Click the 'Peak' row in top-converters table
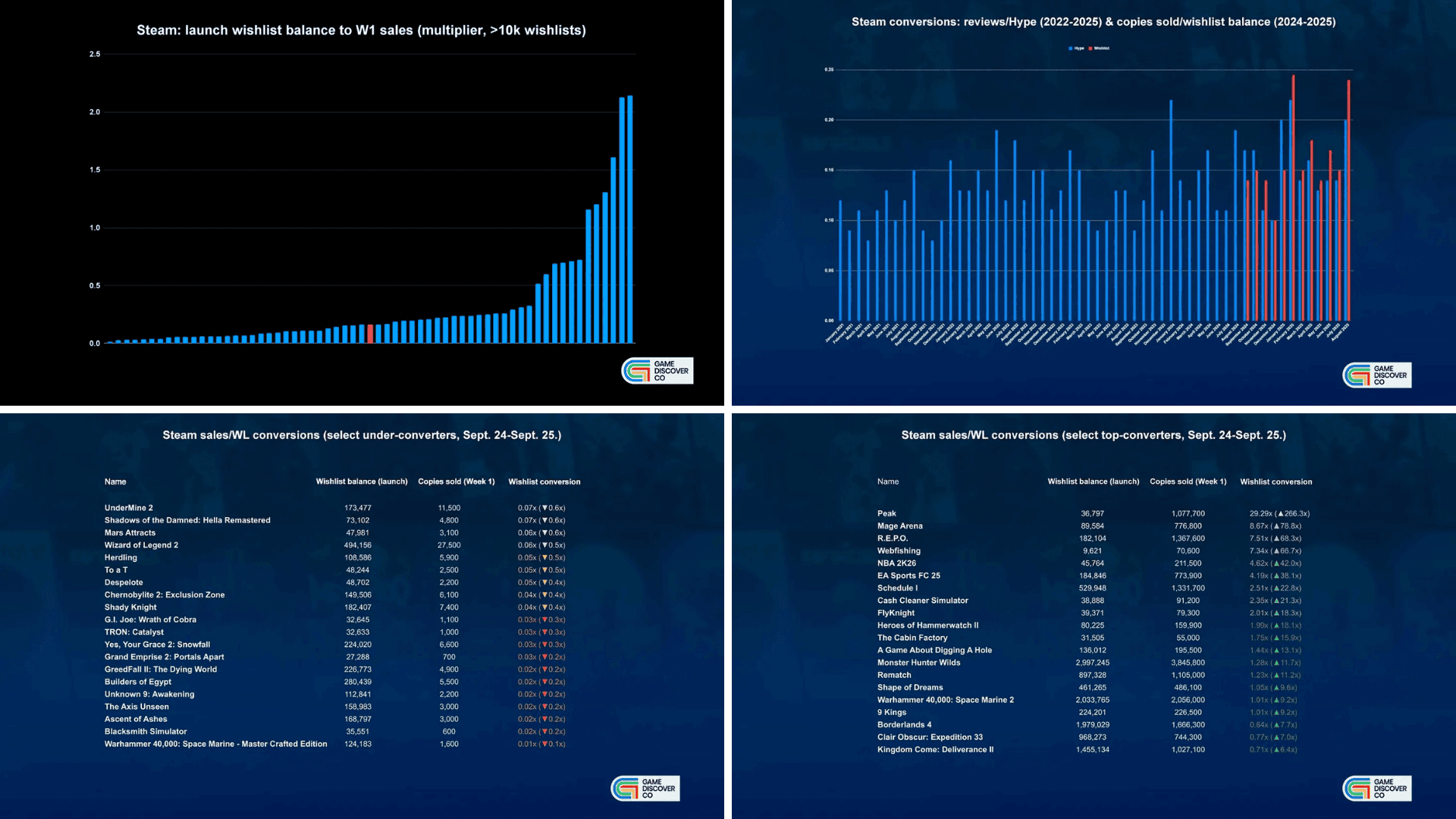 click(x=886, y=513)
